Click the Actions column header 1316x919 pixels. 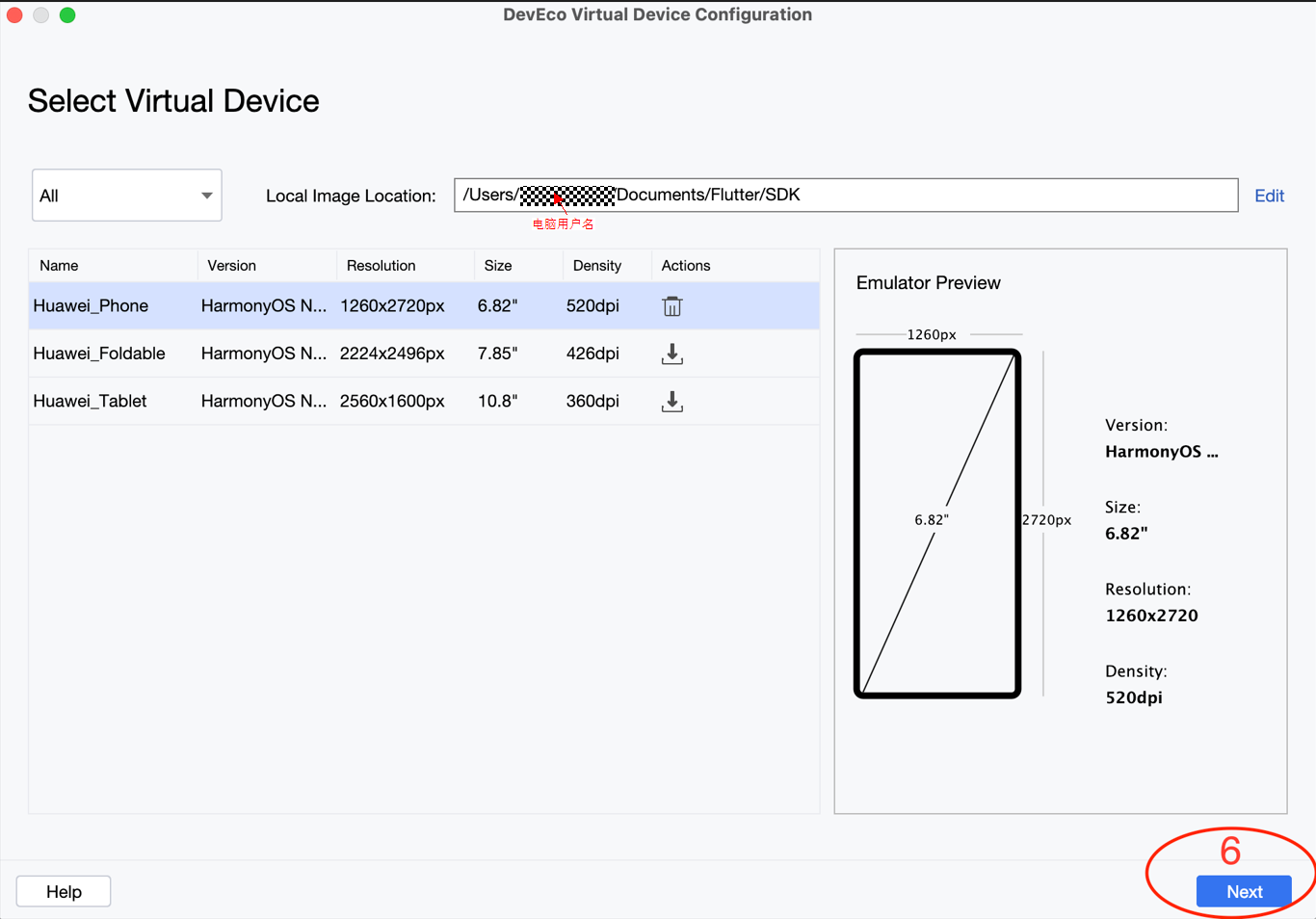click(685, 266)
